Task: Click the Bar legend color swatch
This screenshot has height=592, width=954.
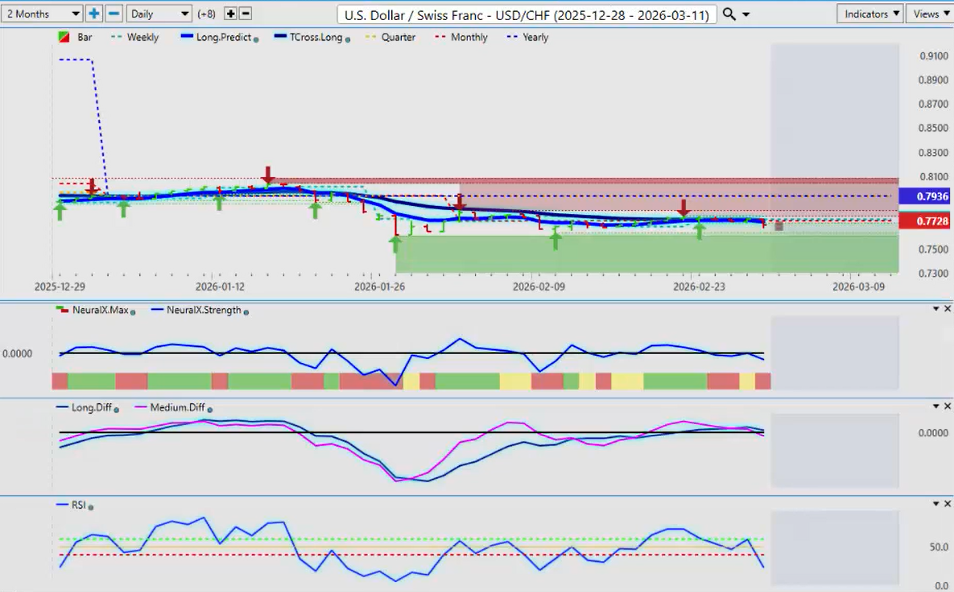Action: tap(66, 37)
